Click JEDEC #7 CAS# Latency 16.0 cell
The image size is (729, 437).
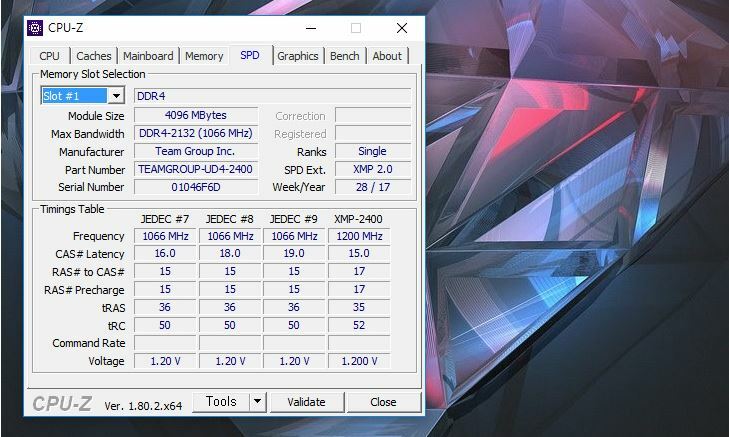(x=165, y=253)
